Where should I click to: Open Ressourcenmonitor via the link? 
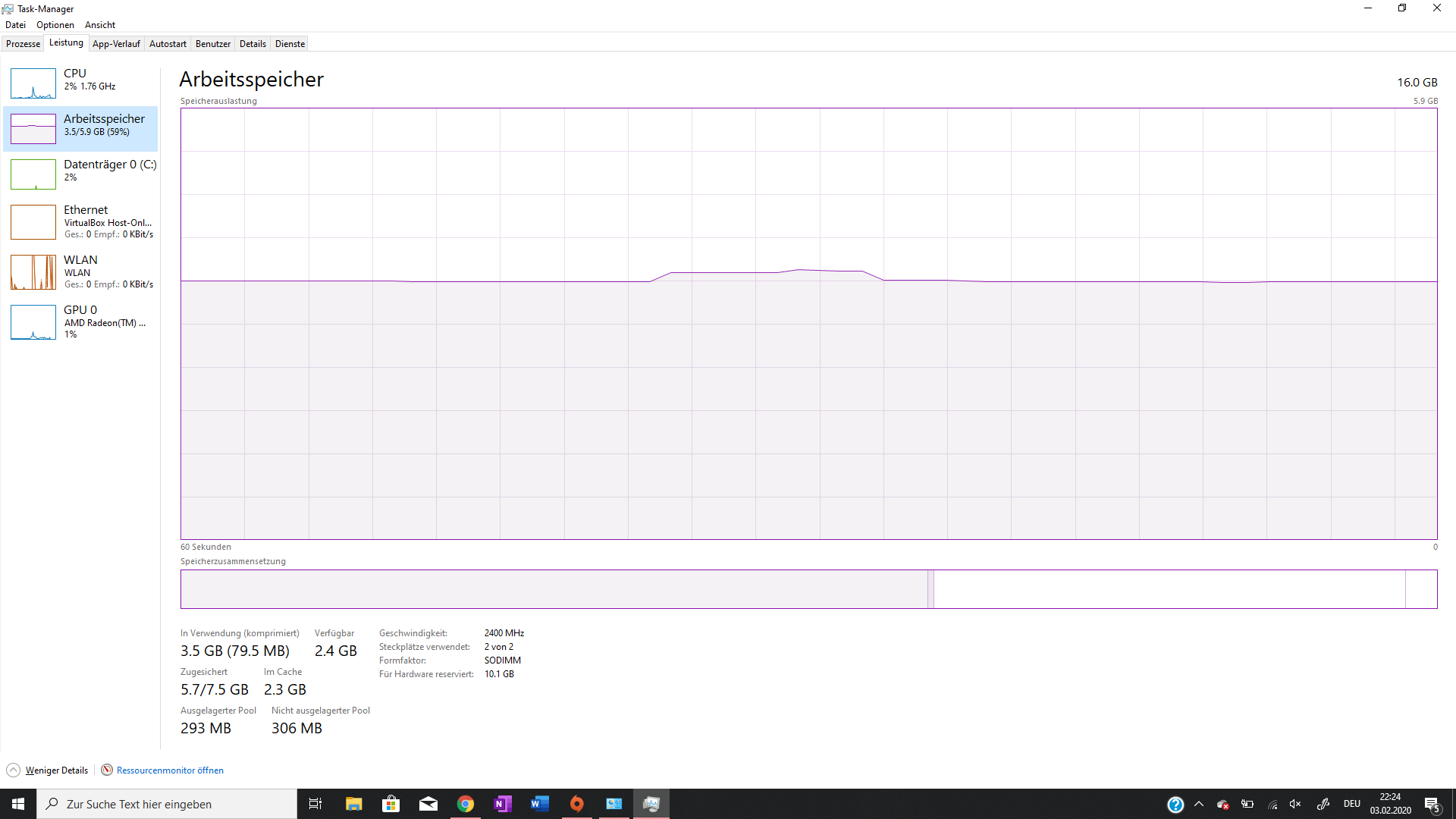point(170,770)
